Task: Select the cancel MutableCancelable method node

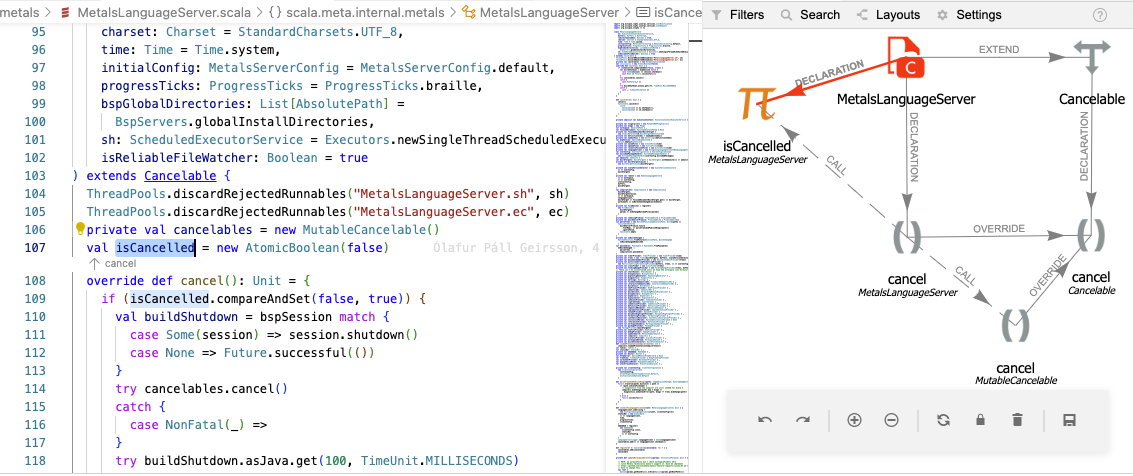Action: (x=1015, y=326)
